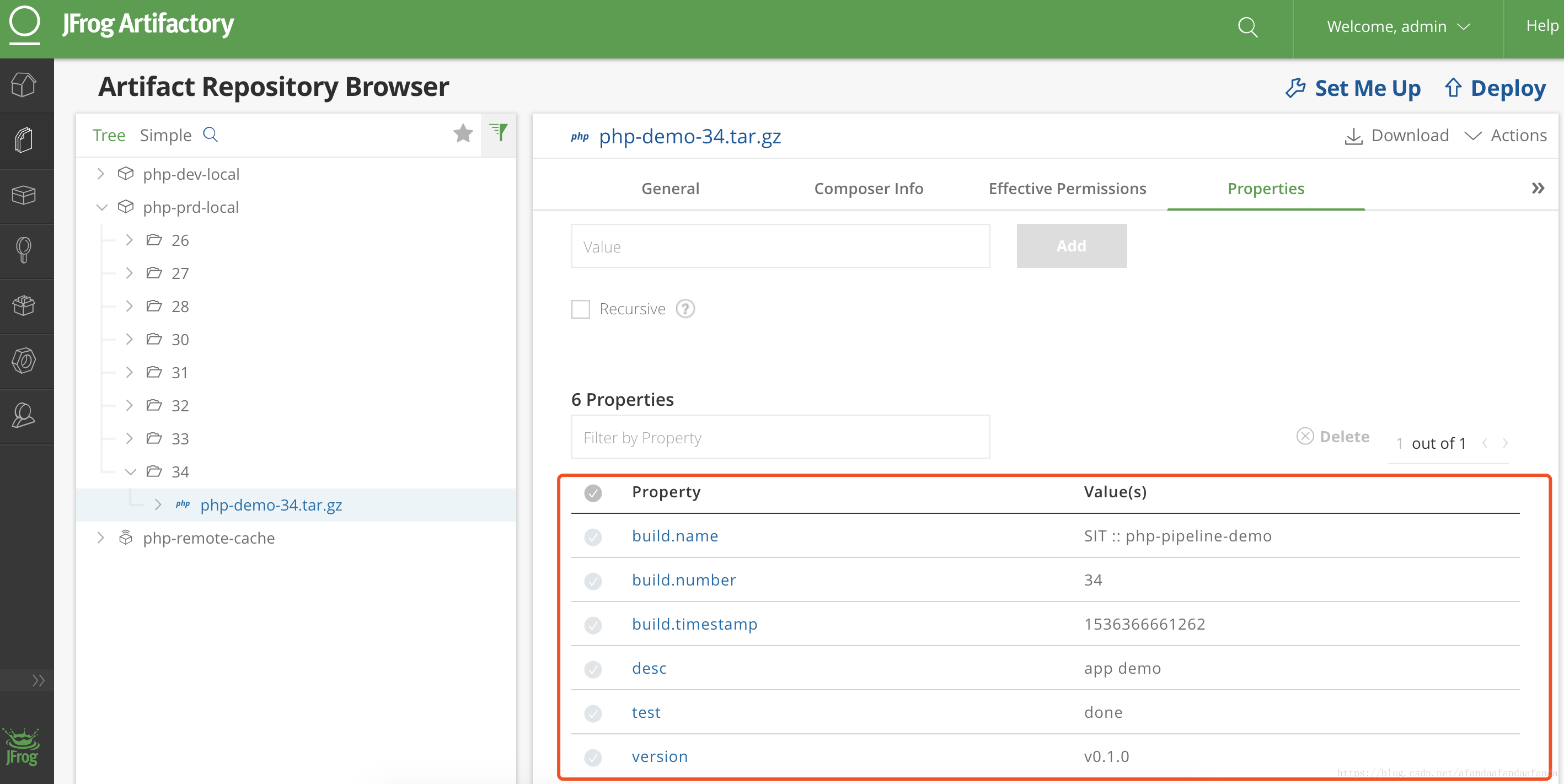
Task: Click the folder icon of folder 26
Action: click(154, 240)
